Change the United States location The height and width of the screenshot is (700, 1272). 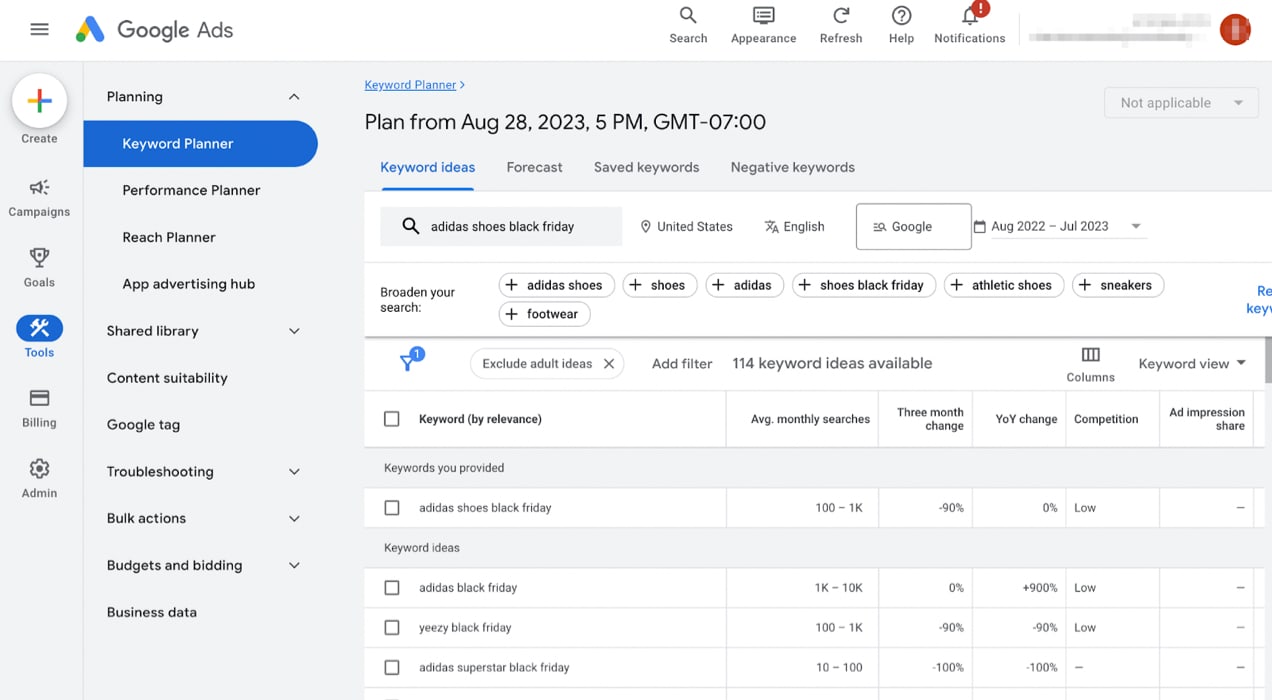(x=686, y=227)
